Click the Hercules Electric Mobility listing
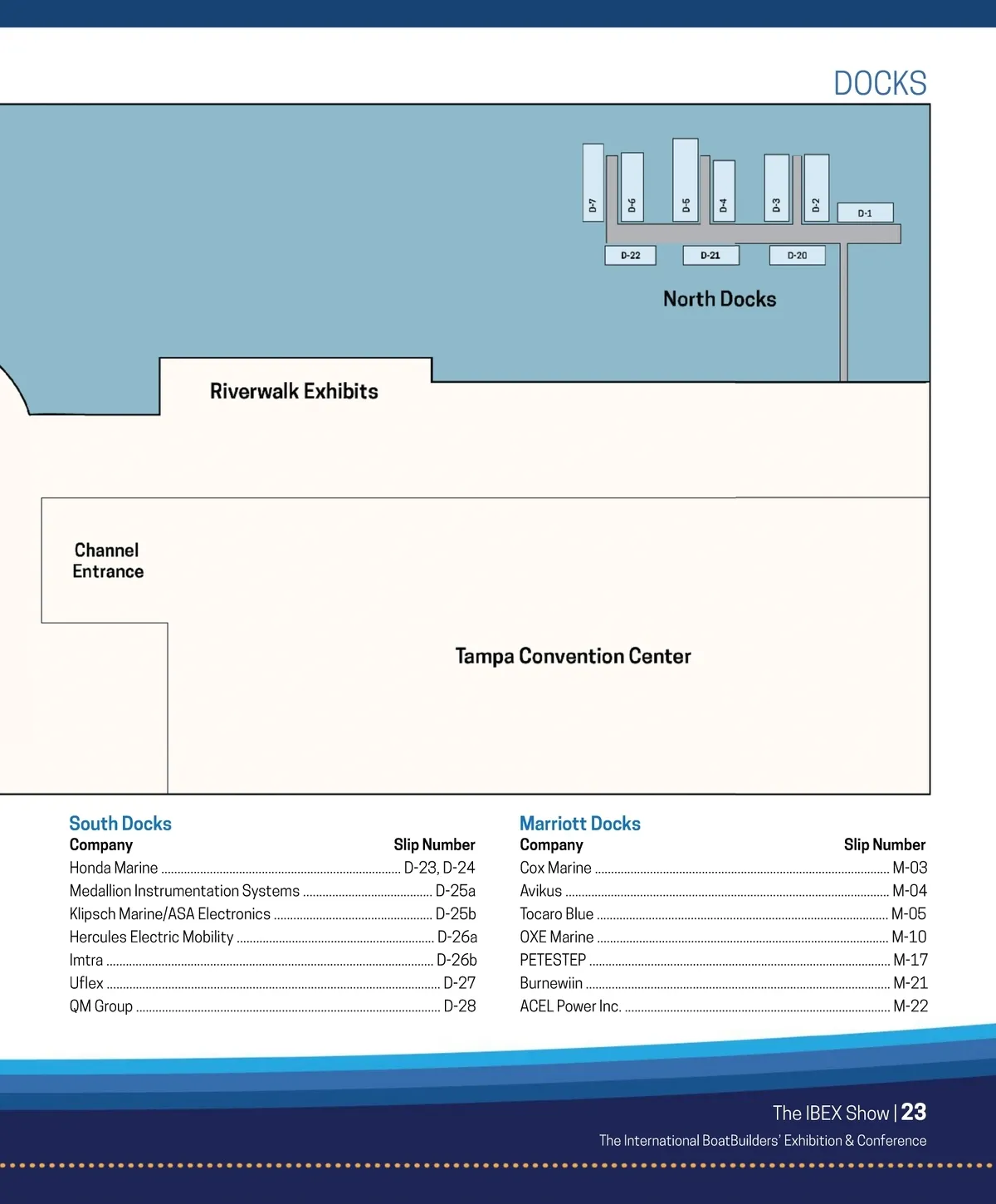The image size is (996, 1204). 151,937
